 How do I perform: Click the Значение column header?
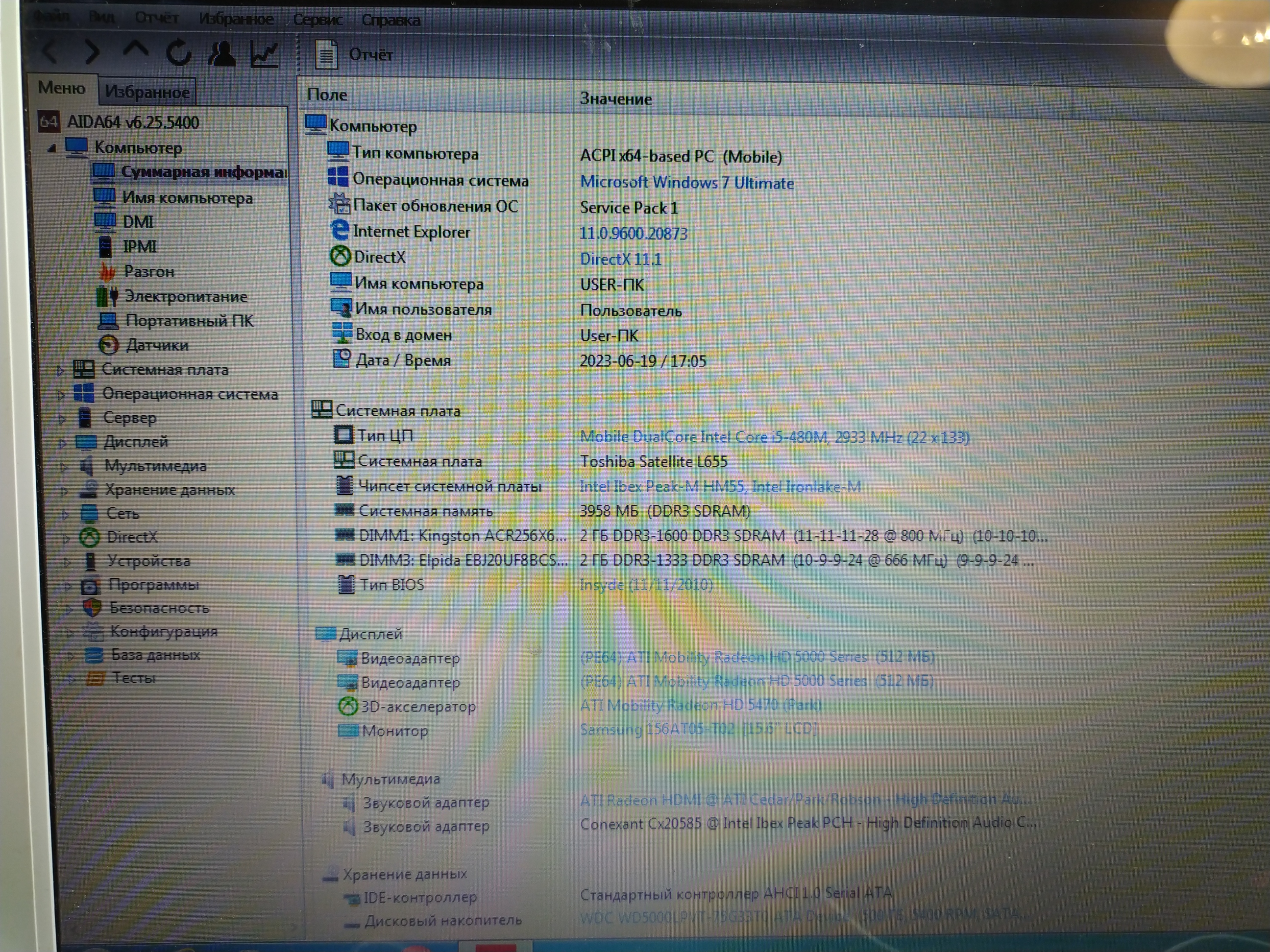point(821,99)
